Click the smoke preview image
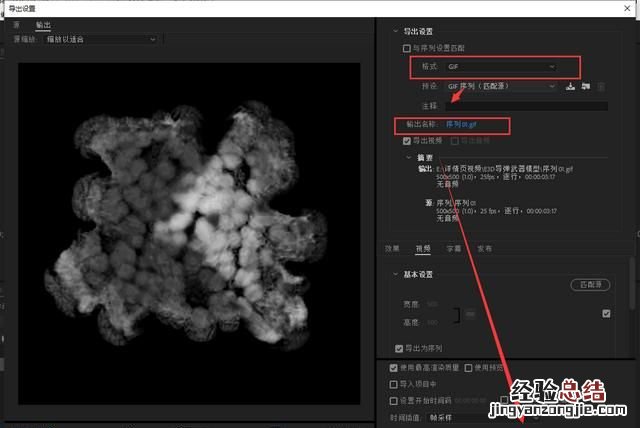Image resolution: width=640 pixels, height=428 pixels. pyautogui.click(x=189, y=233)
